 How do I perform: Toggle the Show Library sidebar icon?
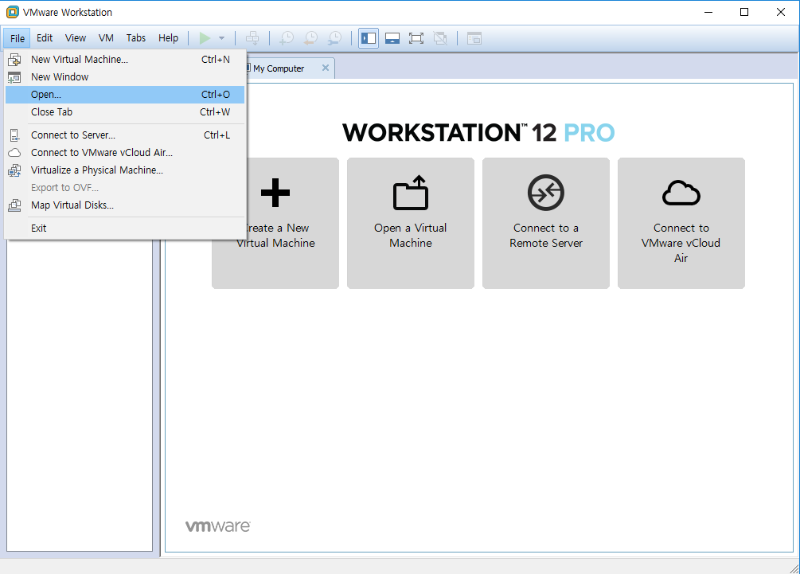(369, 38)
